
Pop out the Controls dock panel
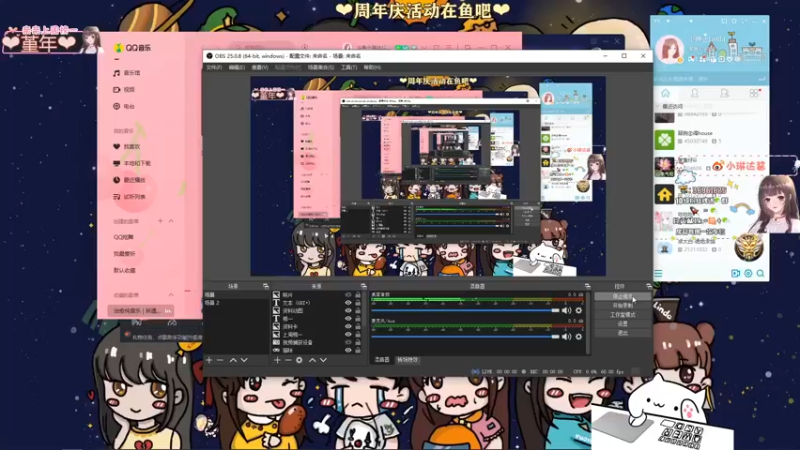pyautogui.click(x=648, y=286)
